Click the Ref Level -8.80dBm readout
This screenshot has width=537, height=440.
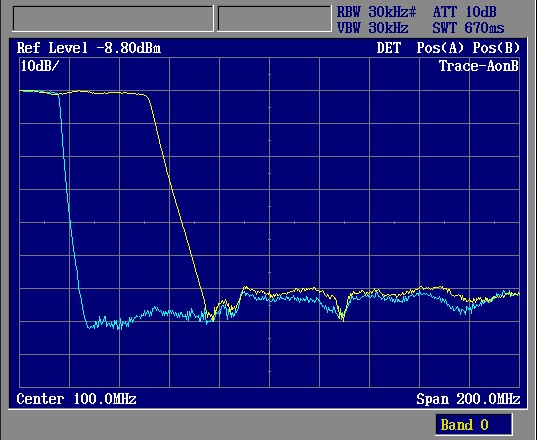[89, 48]
